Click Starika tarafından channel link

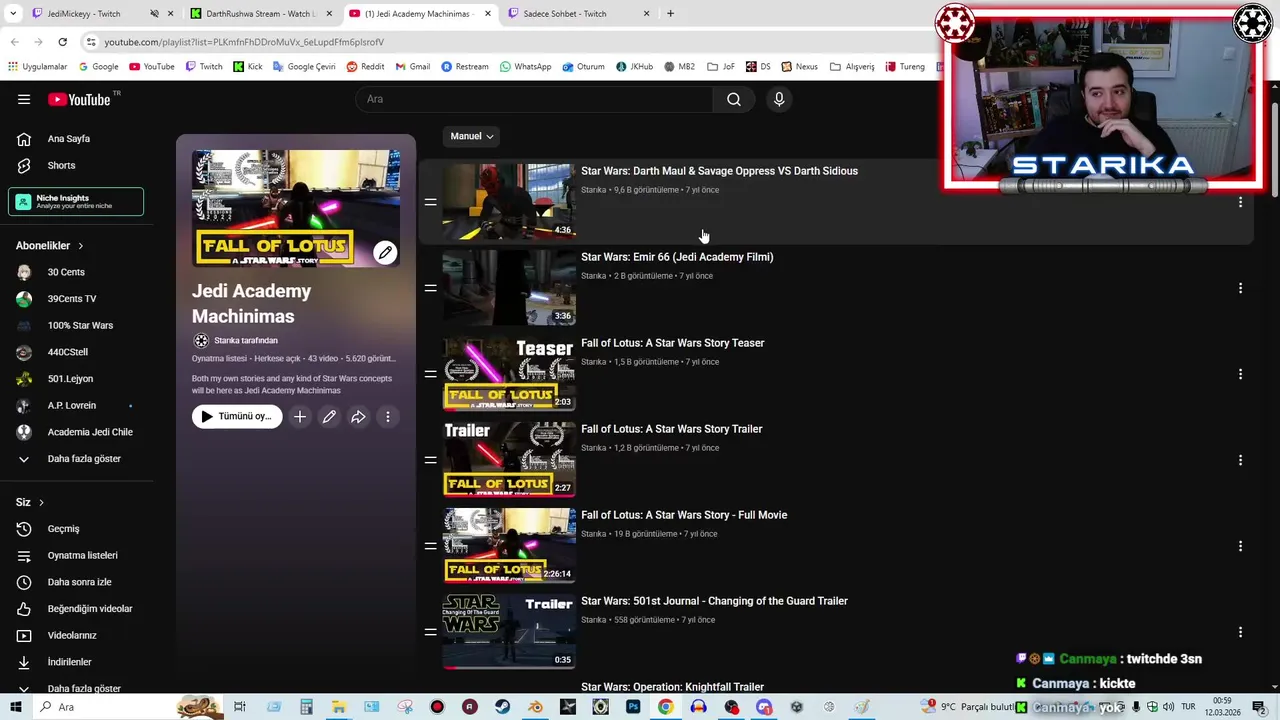[246, 341]
